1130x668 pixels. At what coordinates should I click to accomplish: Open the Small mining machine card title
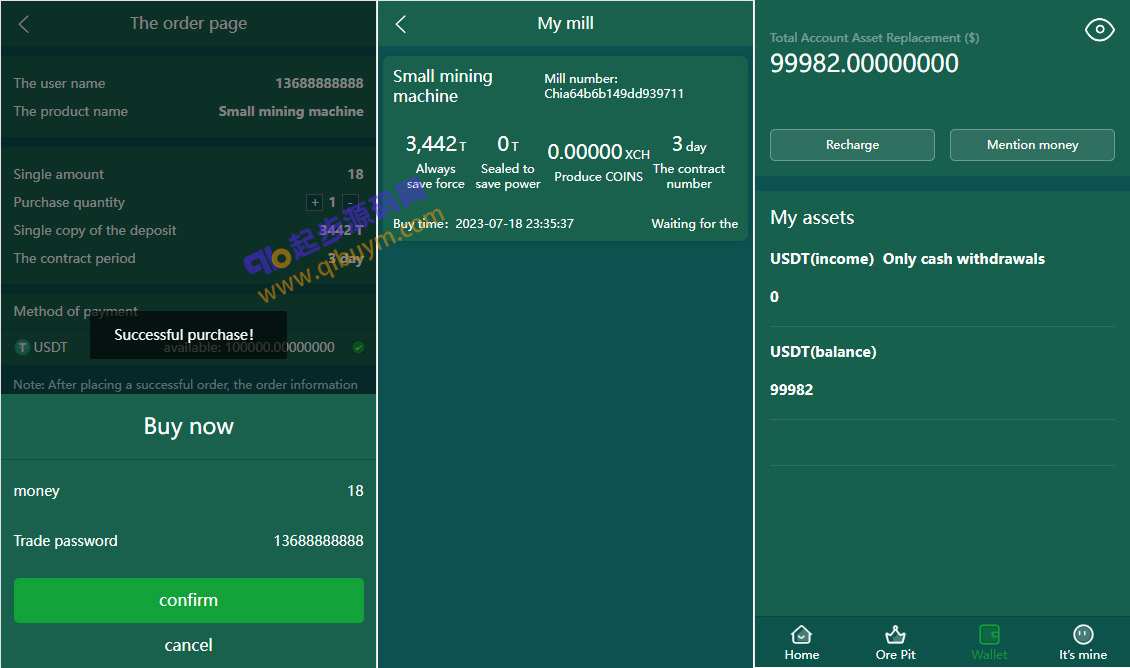pos(442,86)
